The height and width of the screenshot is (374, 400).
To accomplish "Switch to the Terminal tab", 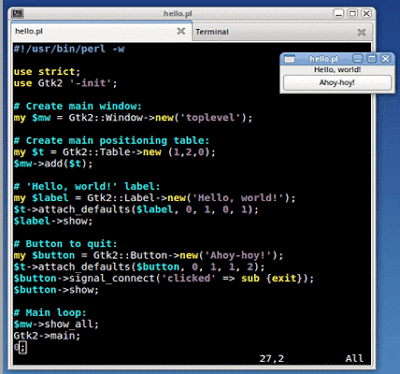I will tap(282, 32).
